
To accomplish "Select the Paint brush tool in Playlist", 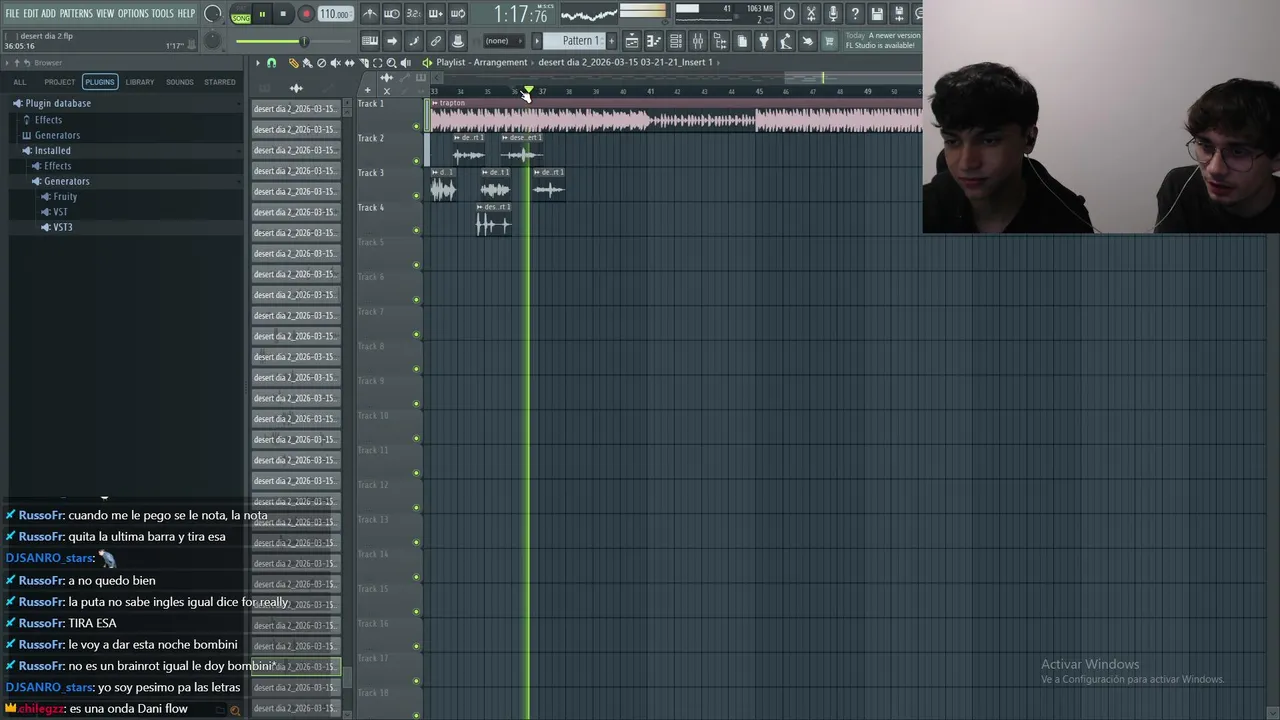I will click(x=307, y=63).
